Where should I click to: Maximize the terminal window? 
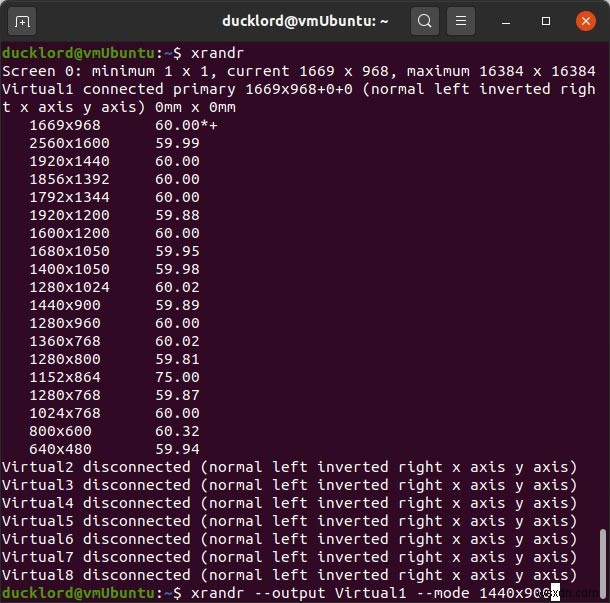(546, 21)
